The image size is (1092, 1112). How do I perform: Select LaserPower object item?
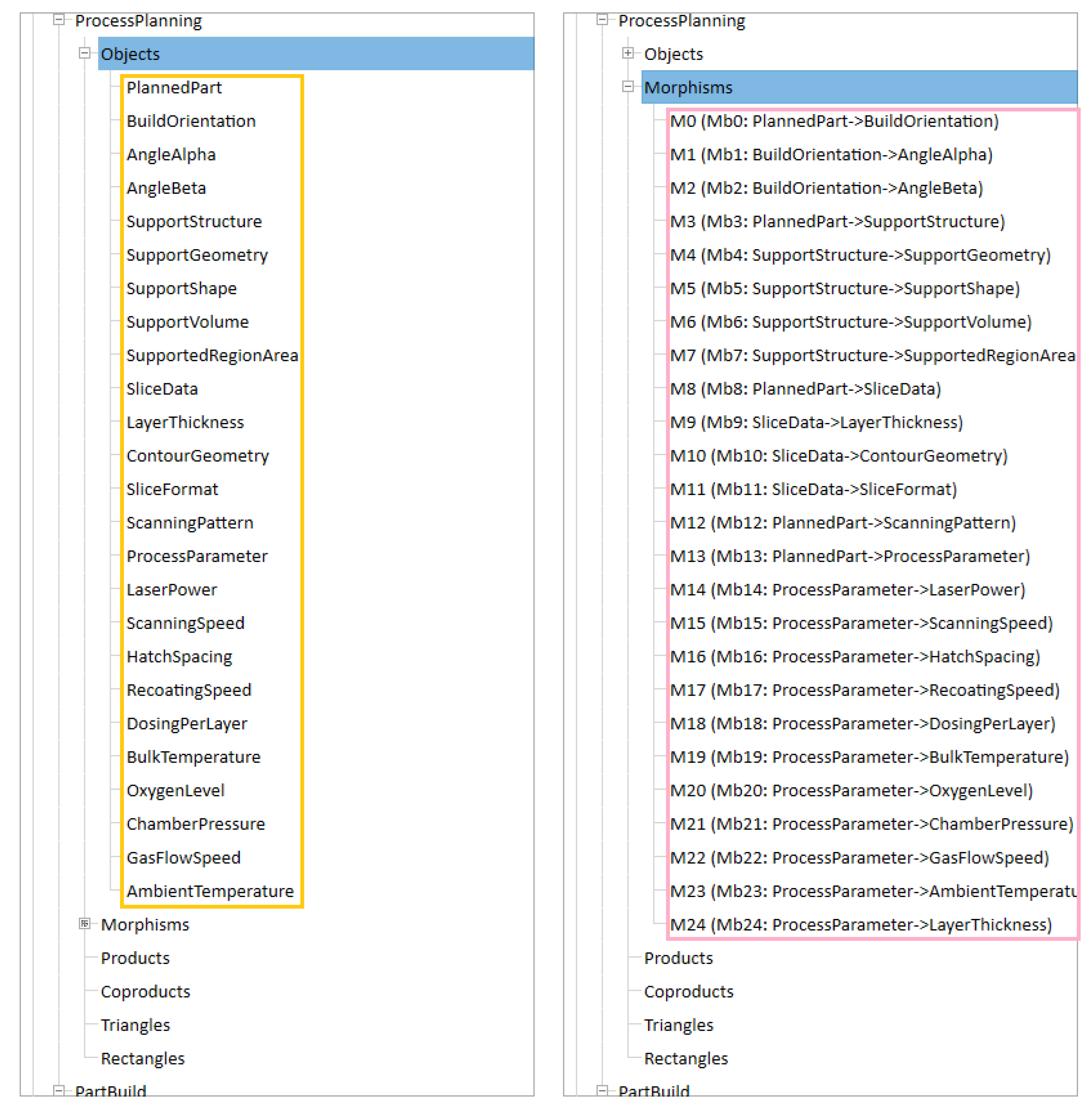(x=172, y=590)
